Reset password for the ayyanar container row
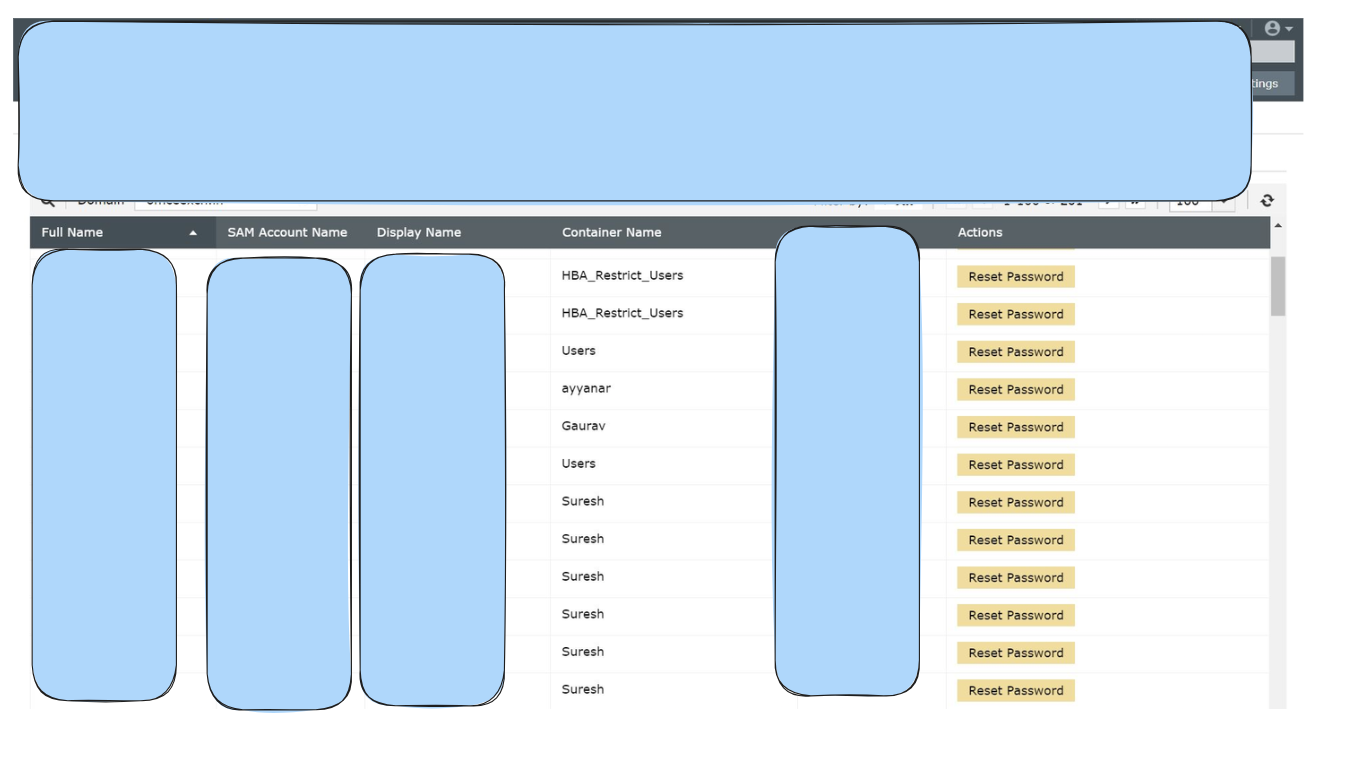This screenshot has width=1369, height=776. 1015,390
